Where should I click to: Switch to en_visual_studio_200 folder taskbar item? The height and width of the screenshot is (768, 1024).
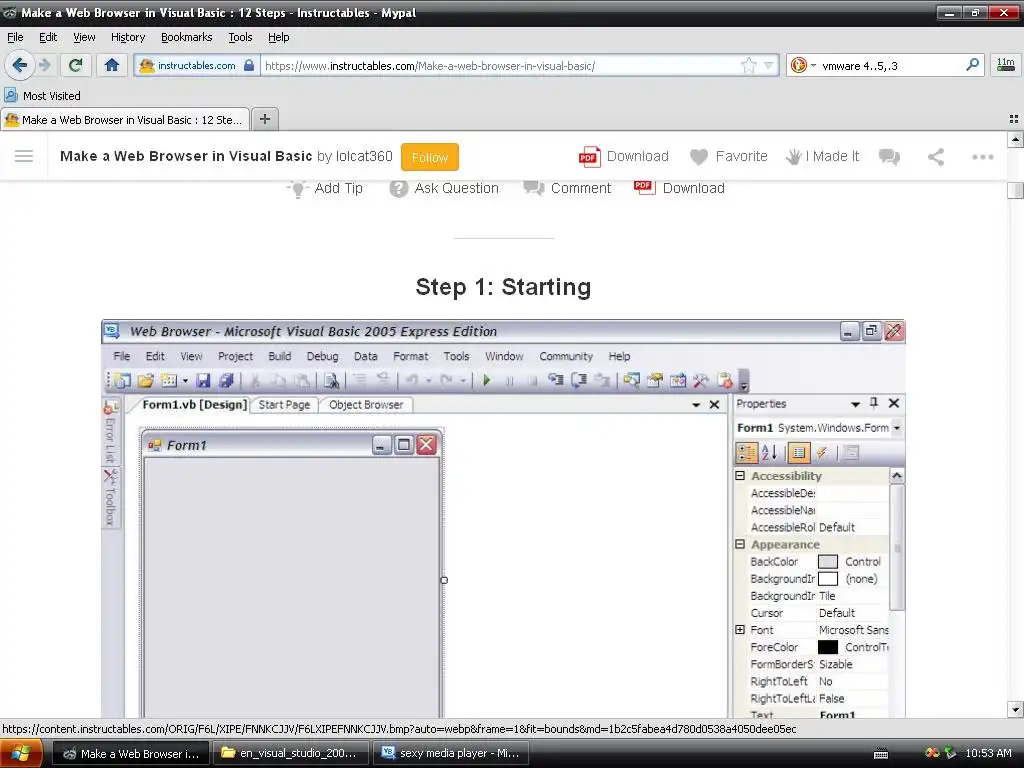[x=291, y=753]
